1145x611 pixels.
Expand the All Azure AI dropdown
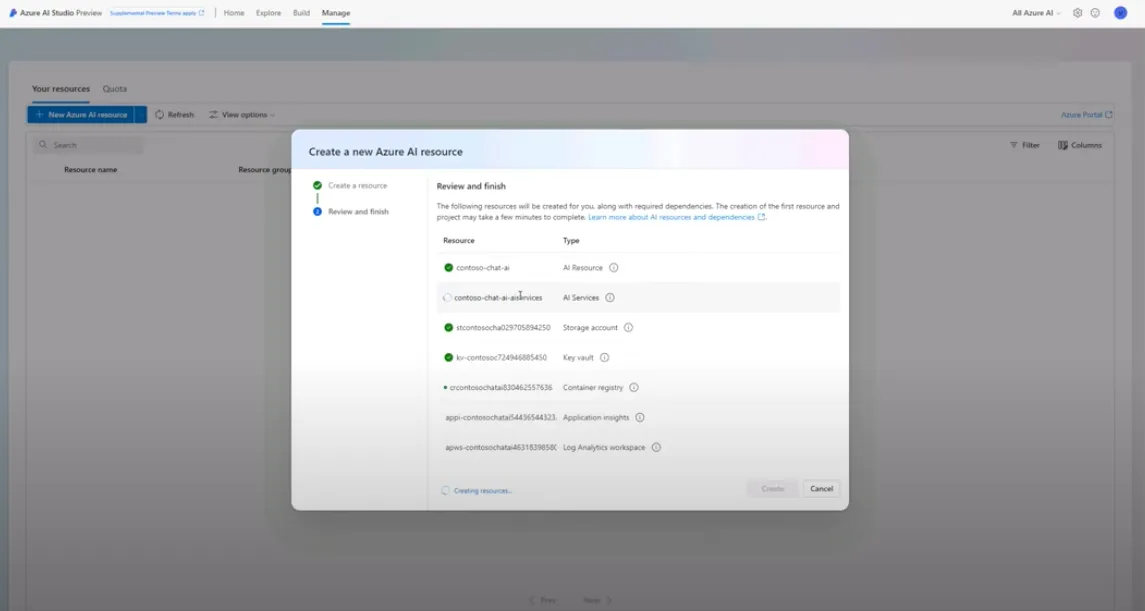1035,13
